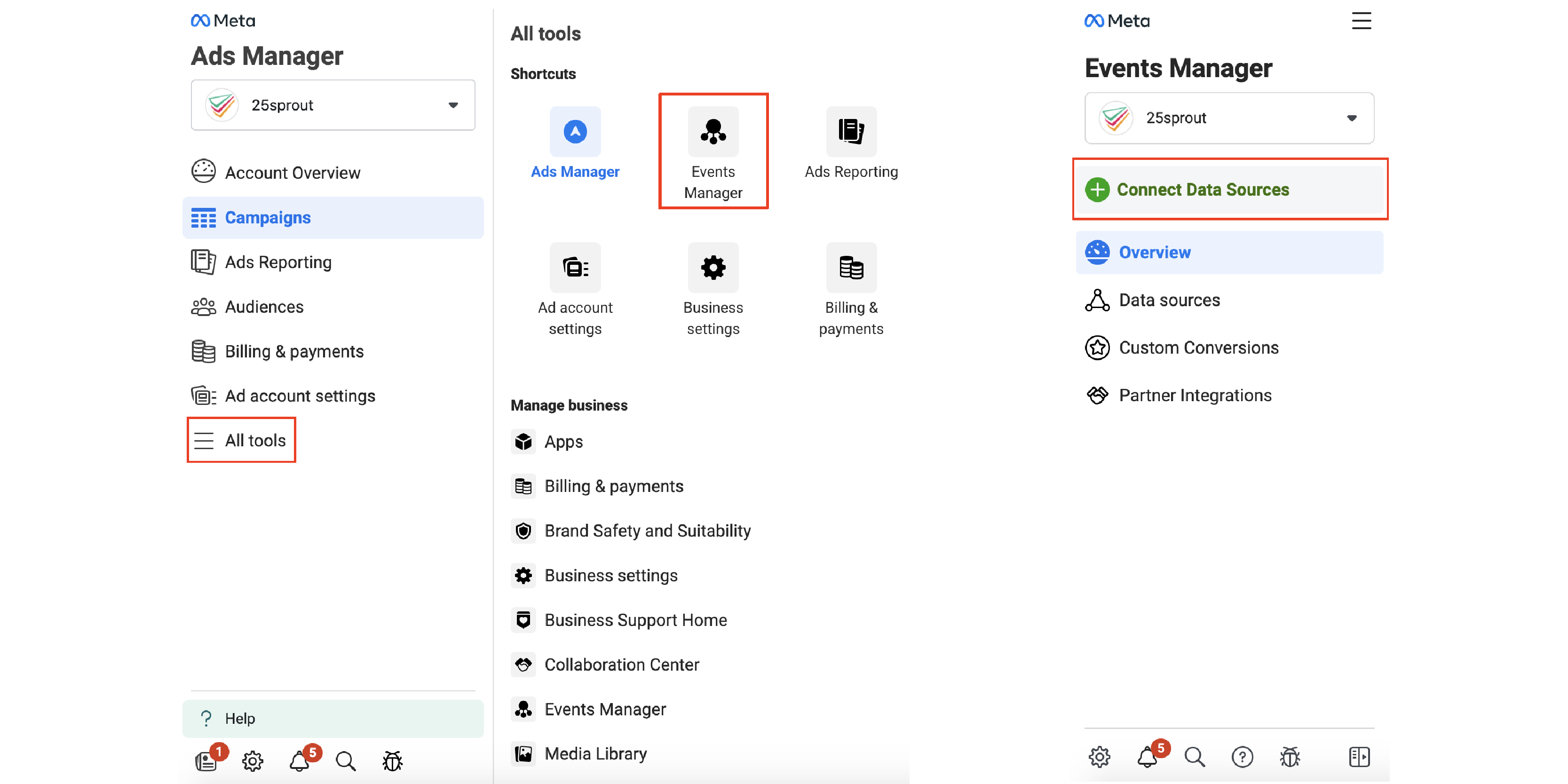The width and height of the screenshot is (1568, 784).
Task: Expand 25sprout account dropdown in Events Manager
Action: (x=1229, y=118)
